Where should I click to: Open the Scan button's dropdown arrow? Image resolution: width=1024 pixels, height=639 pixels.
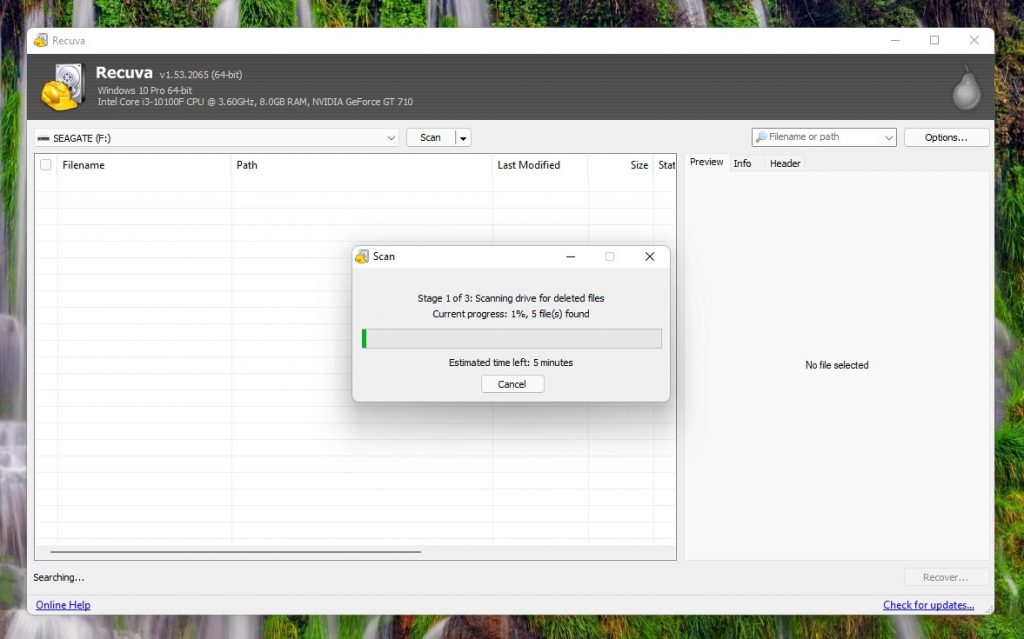point(463,137)
